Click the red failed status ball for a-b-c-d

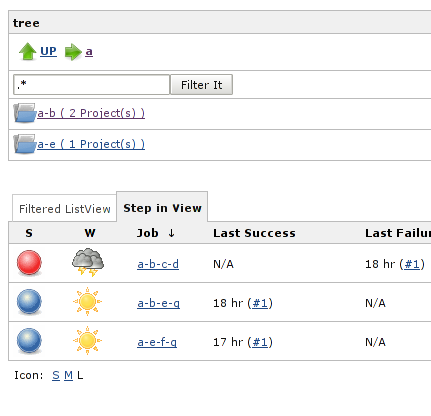tap(29, 263)
